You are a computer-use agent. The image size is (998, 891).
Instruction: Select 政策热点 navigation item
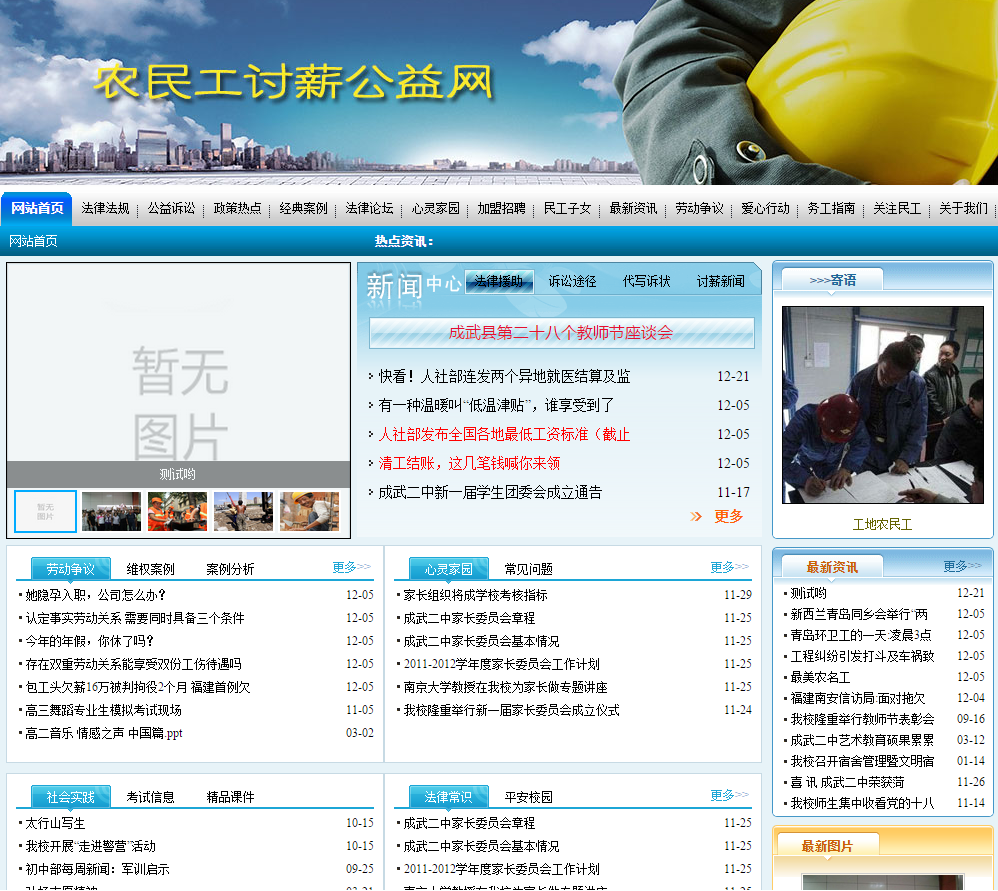pyautogui.click(x=237, y=208)
